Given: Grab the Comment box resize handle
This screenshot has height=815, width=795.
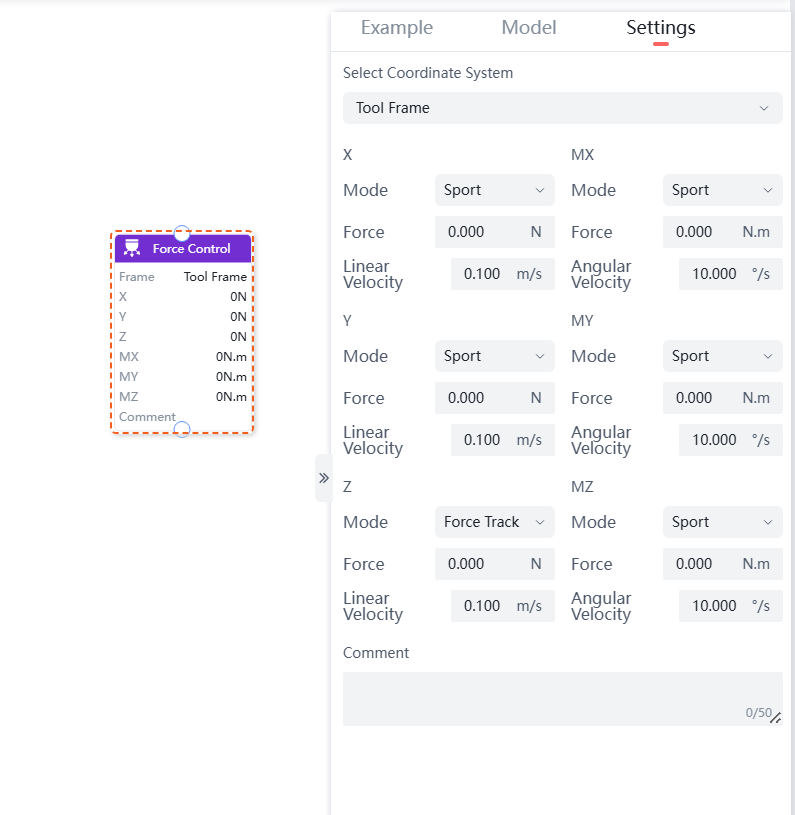Looking at the screenshot, I should 775,717.
